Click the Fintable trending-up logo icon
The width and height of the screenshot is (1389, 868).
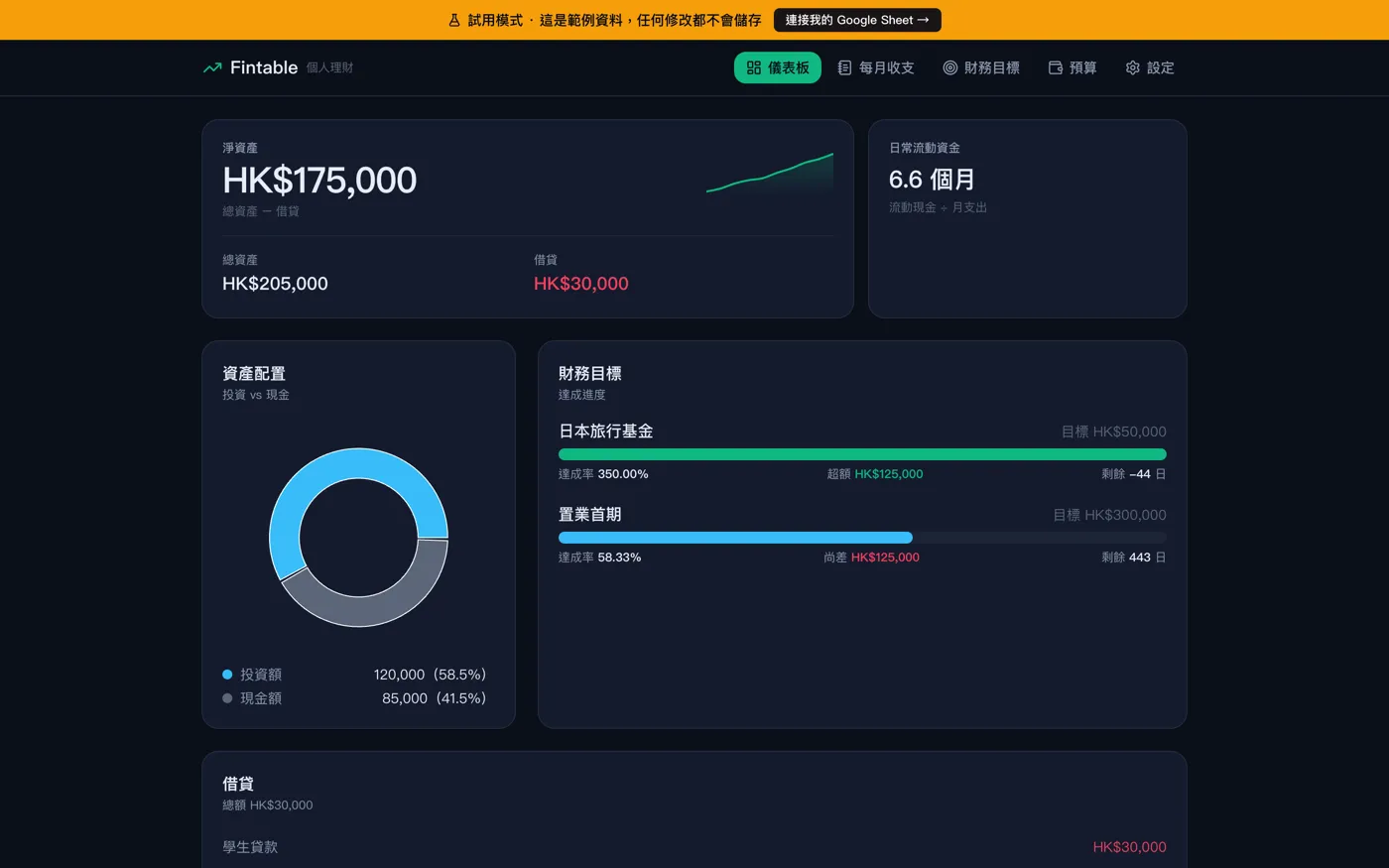(212, 67)
